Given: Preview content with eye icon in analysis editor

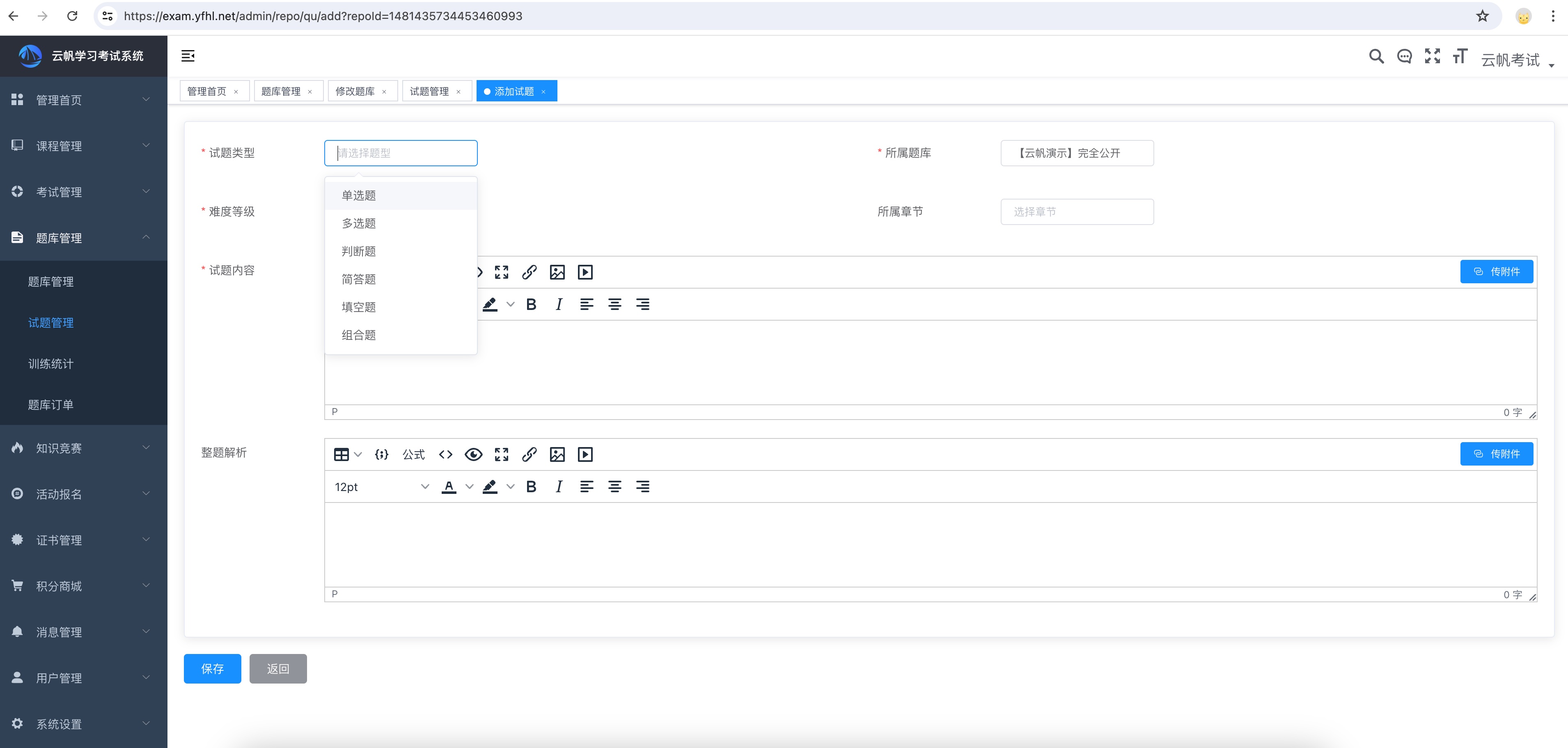Looking at the screenshot, I should tap(474, 454).
